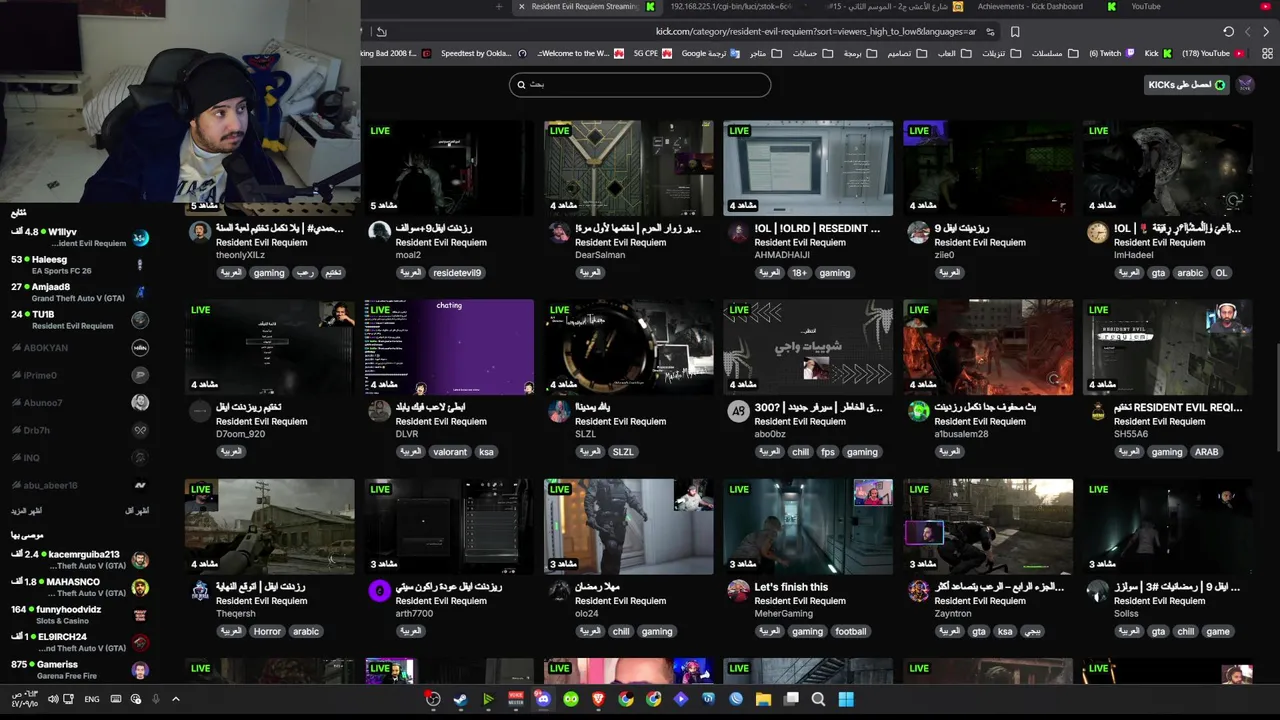Reload the page with browser refresh icon
1280x720 pixels.
[1229, 31]
